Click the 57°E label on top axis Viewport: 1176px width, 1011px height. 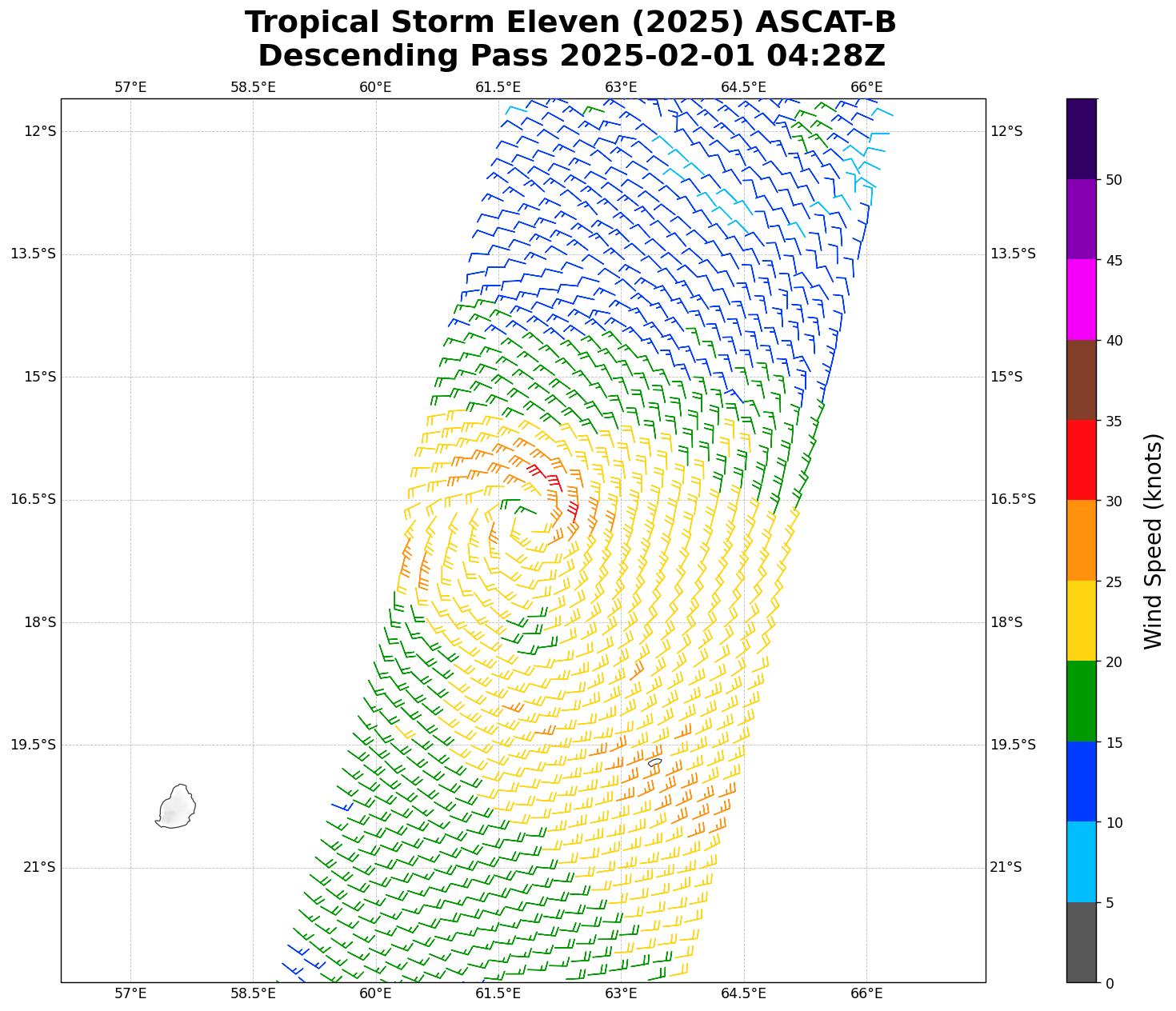(x=130, y=87)
